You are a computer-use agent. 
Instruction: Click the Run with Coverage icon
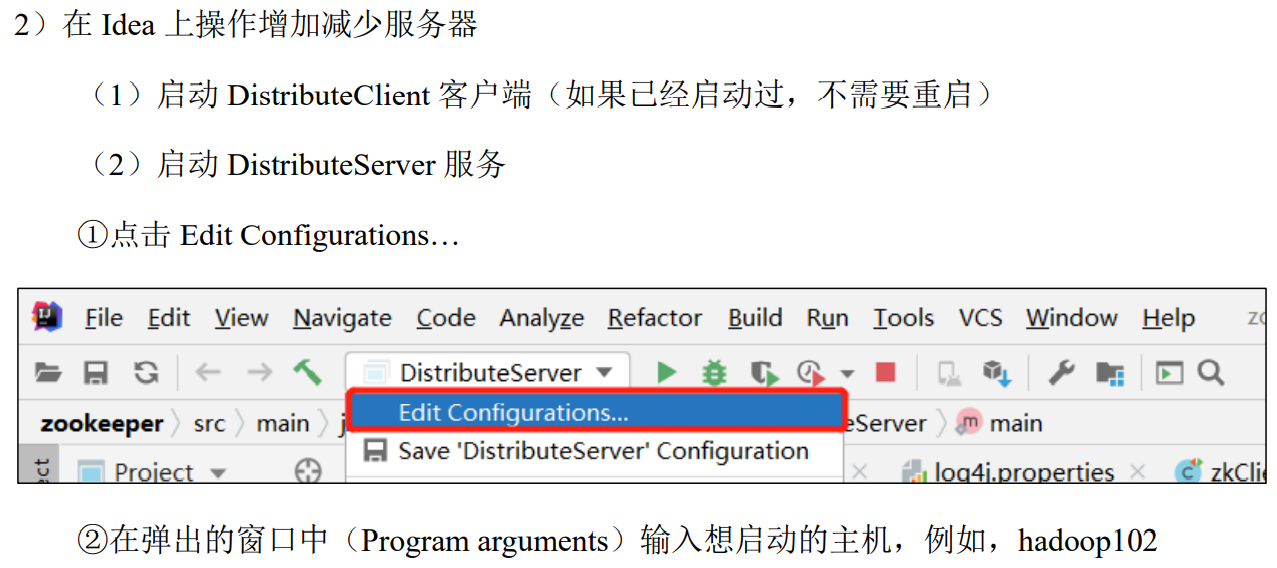765,374
